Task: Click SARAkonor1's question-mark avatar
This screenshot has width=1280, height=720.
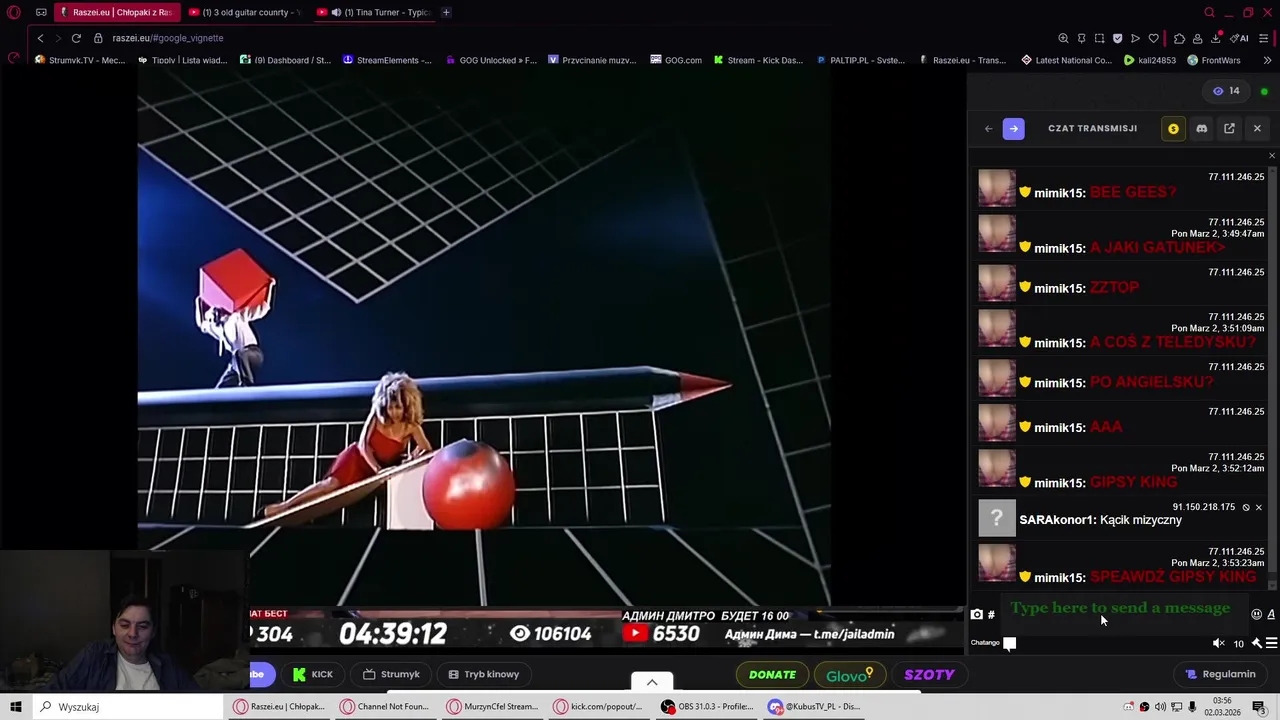Action: [x=997, y=518]
